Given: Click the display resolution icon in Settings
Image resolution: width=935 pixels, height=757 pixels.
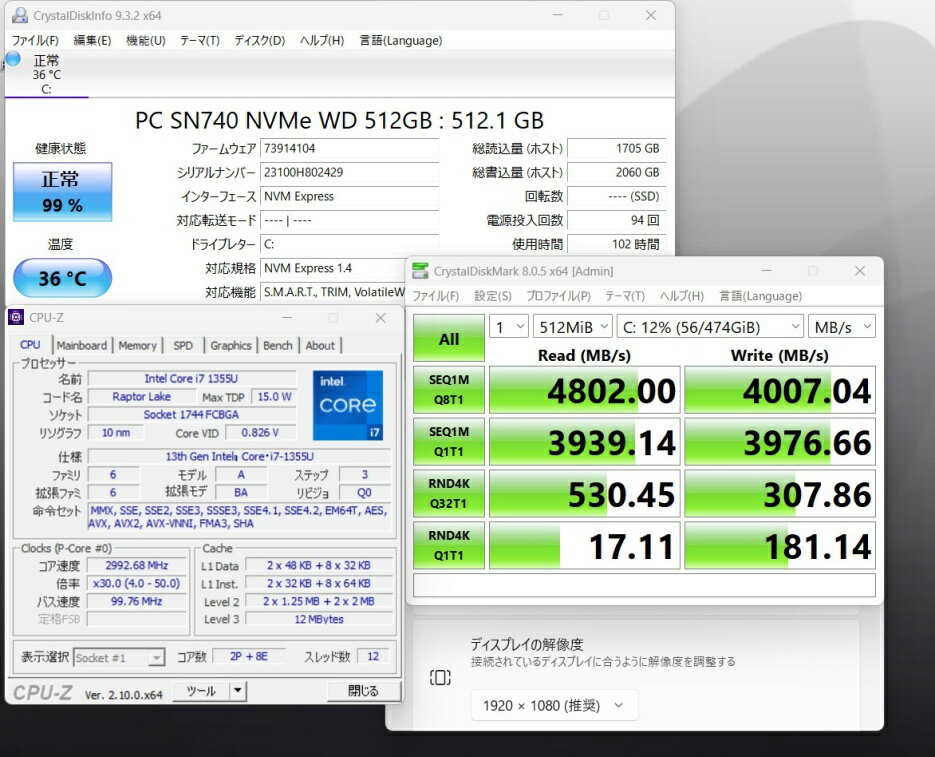Looking at the screenshot, I should pos(440,677).
